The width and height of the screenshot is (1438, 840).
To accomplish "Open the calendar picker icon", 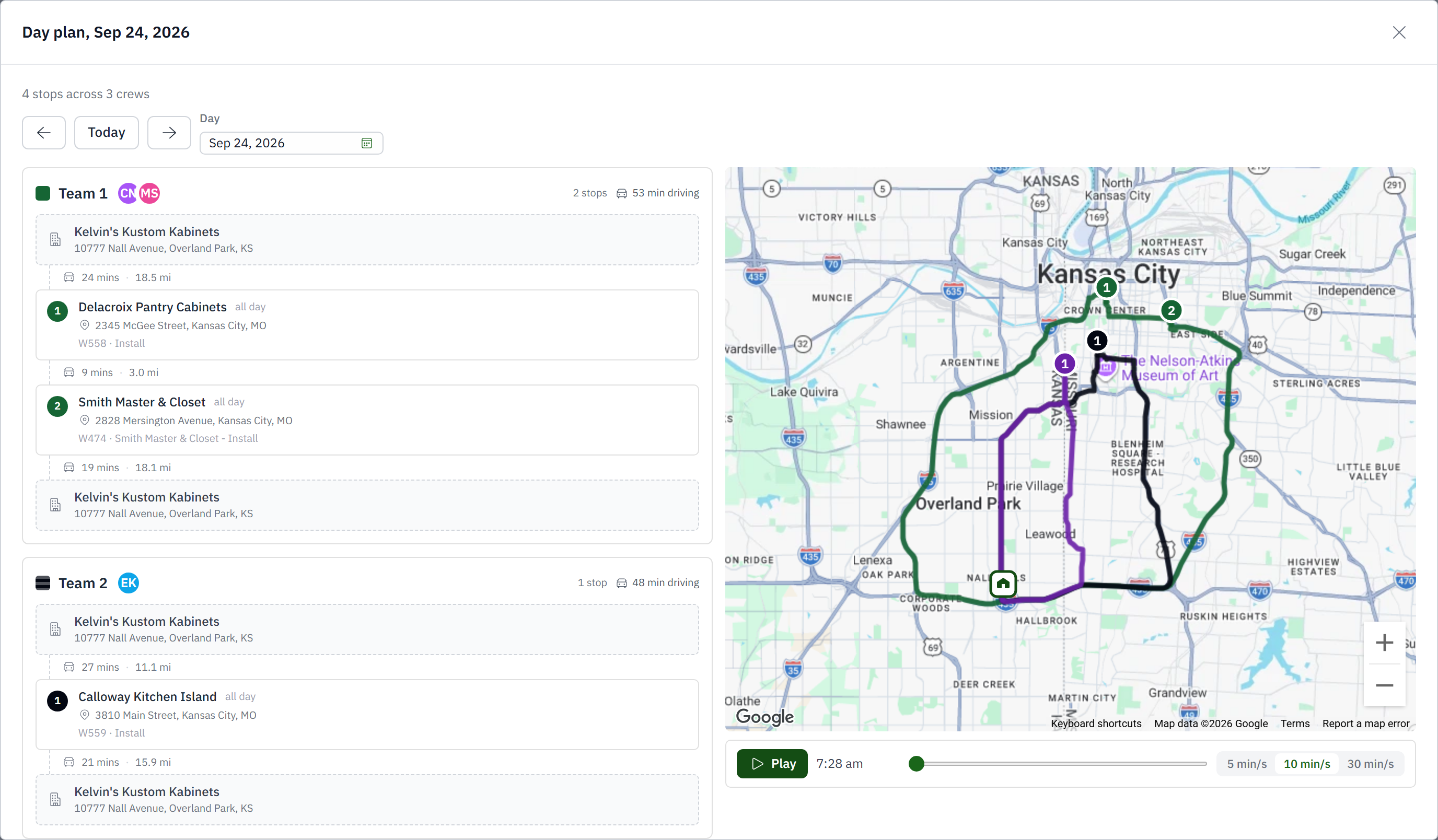I will 367,143.
